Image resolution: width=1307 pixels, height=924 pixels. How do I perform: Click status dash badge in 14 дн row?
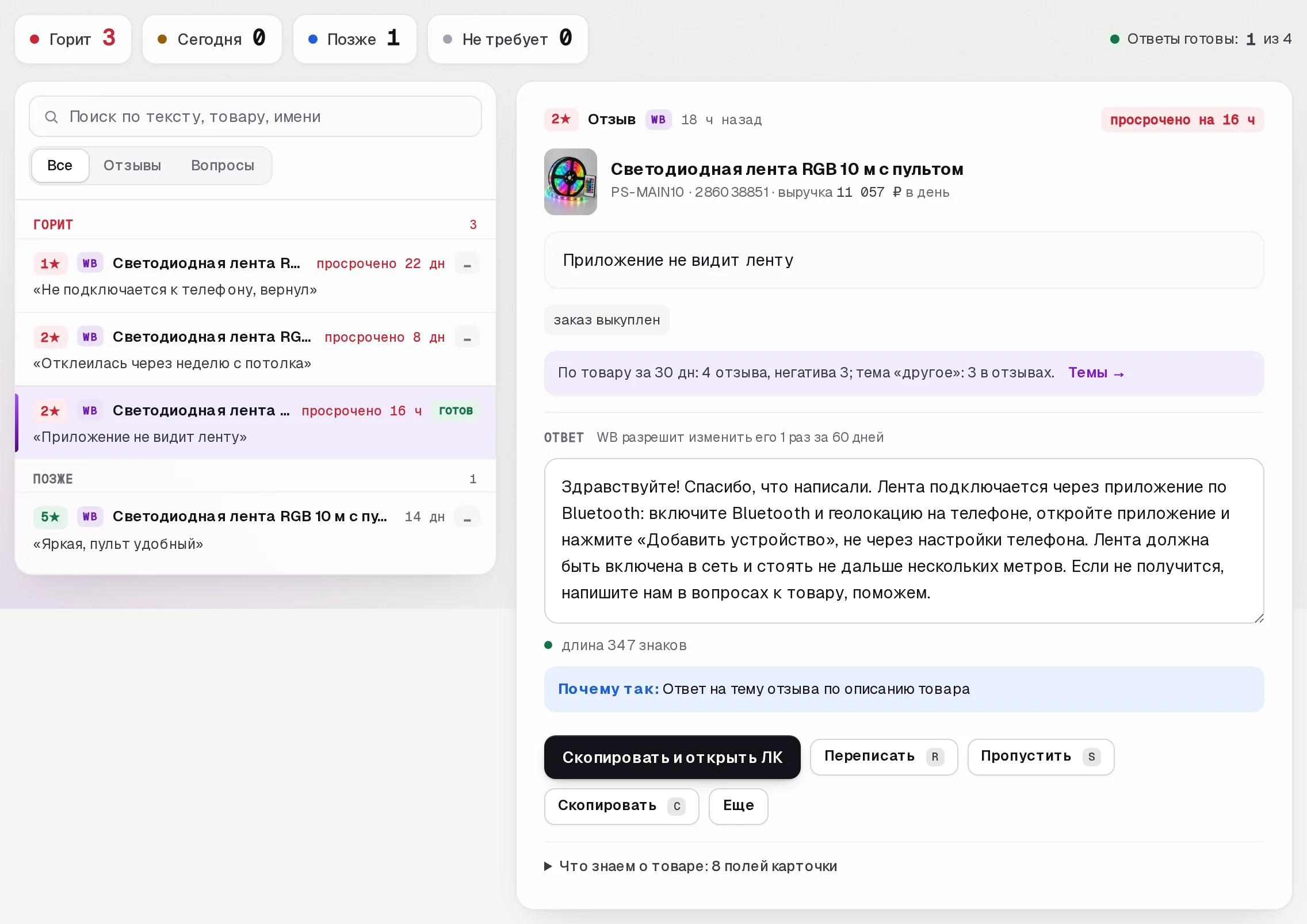coord(467,517)
